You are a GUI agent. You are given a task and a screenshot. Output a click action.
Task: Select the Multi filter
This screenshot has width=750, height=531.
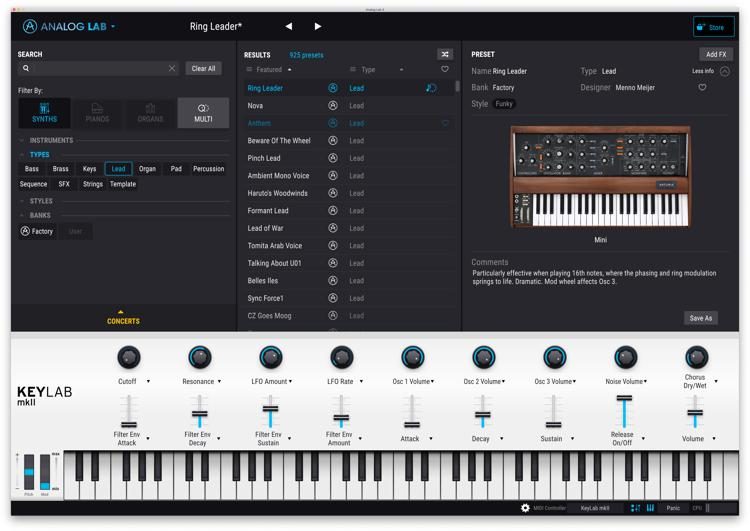click(x=203, y=113)
